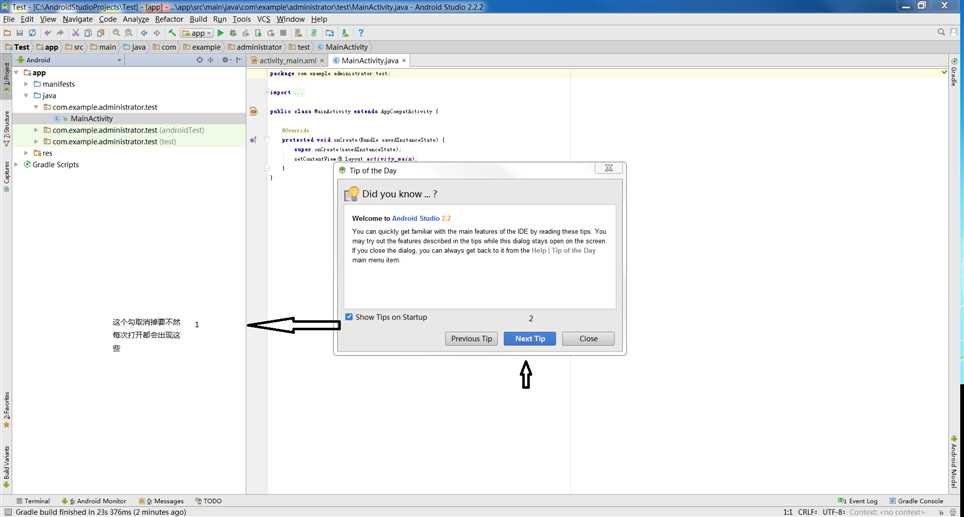Click the Project panel settings gear icon
This screenshot has width=964, height=517.
[225, 60]
